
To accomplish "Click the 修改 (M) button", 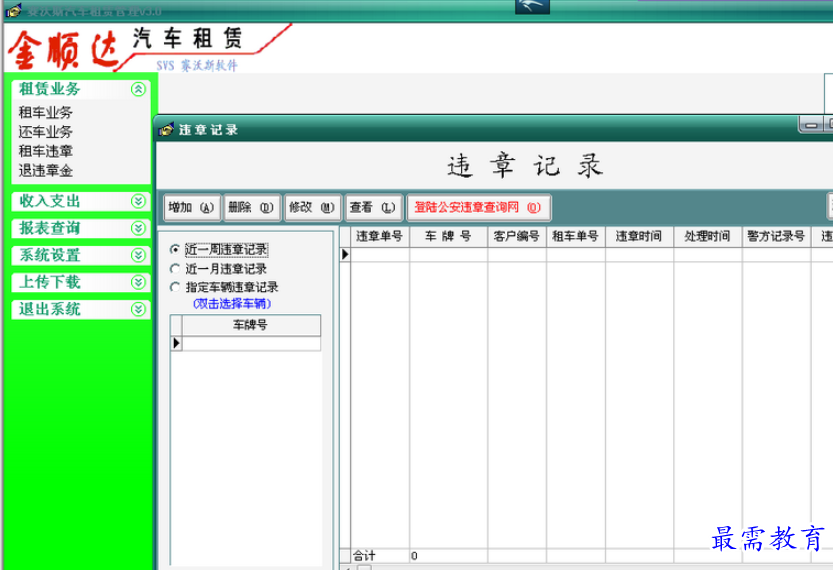I will (x=312, y=207).
